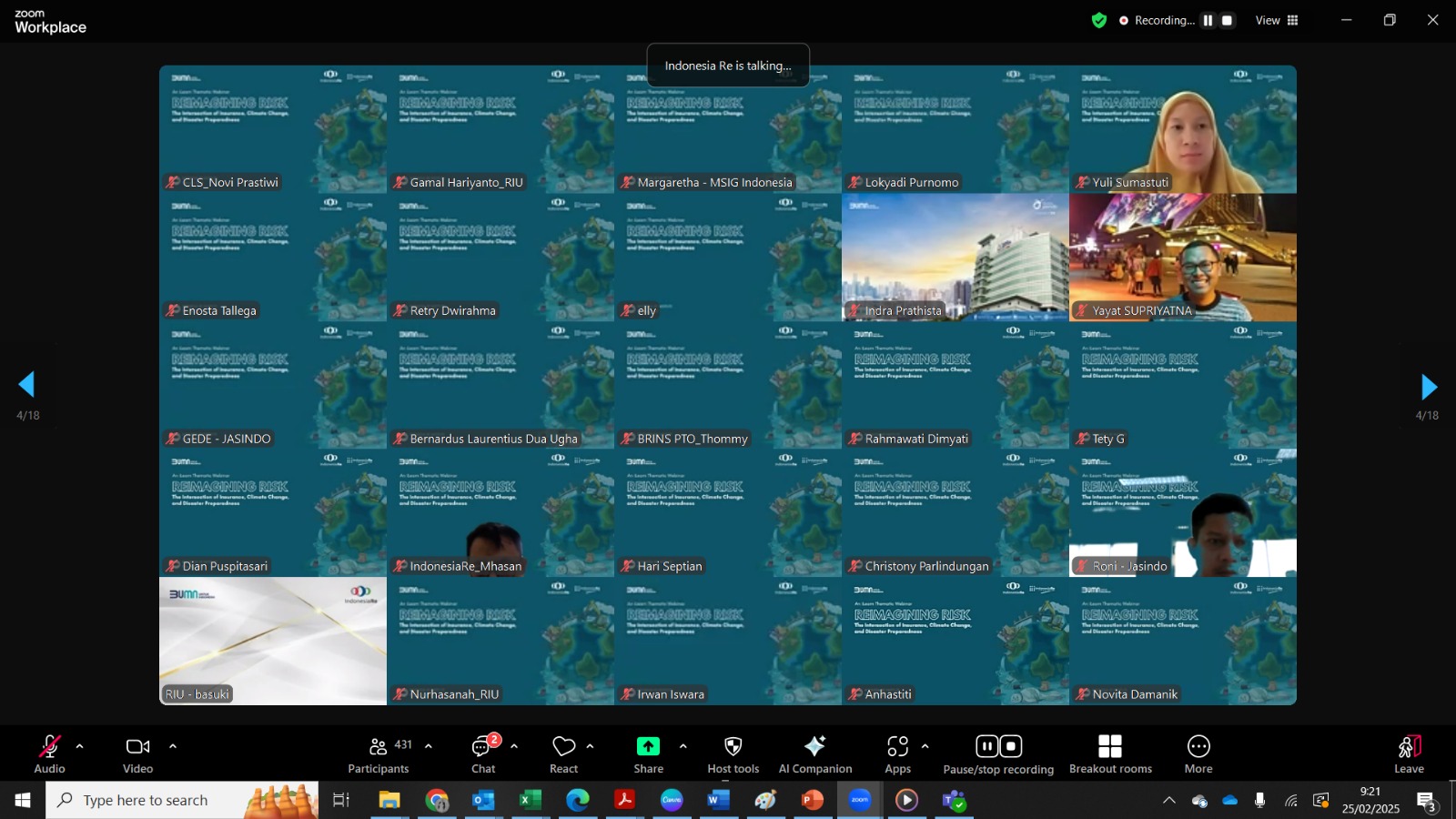Expand the arrow next to Apps
The image size is (1456, 819).
pos(925,746)
